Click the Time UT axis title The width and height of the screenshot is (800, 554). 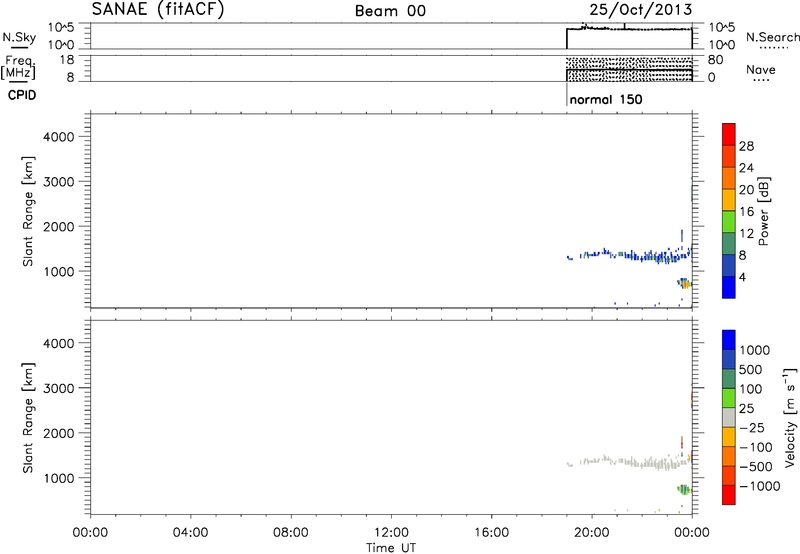391,548
